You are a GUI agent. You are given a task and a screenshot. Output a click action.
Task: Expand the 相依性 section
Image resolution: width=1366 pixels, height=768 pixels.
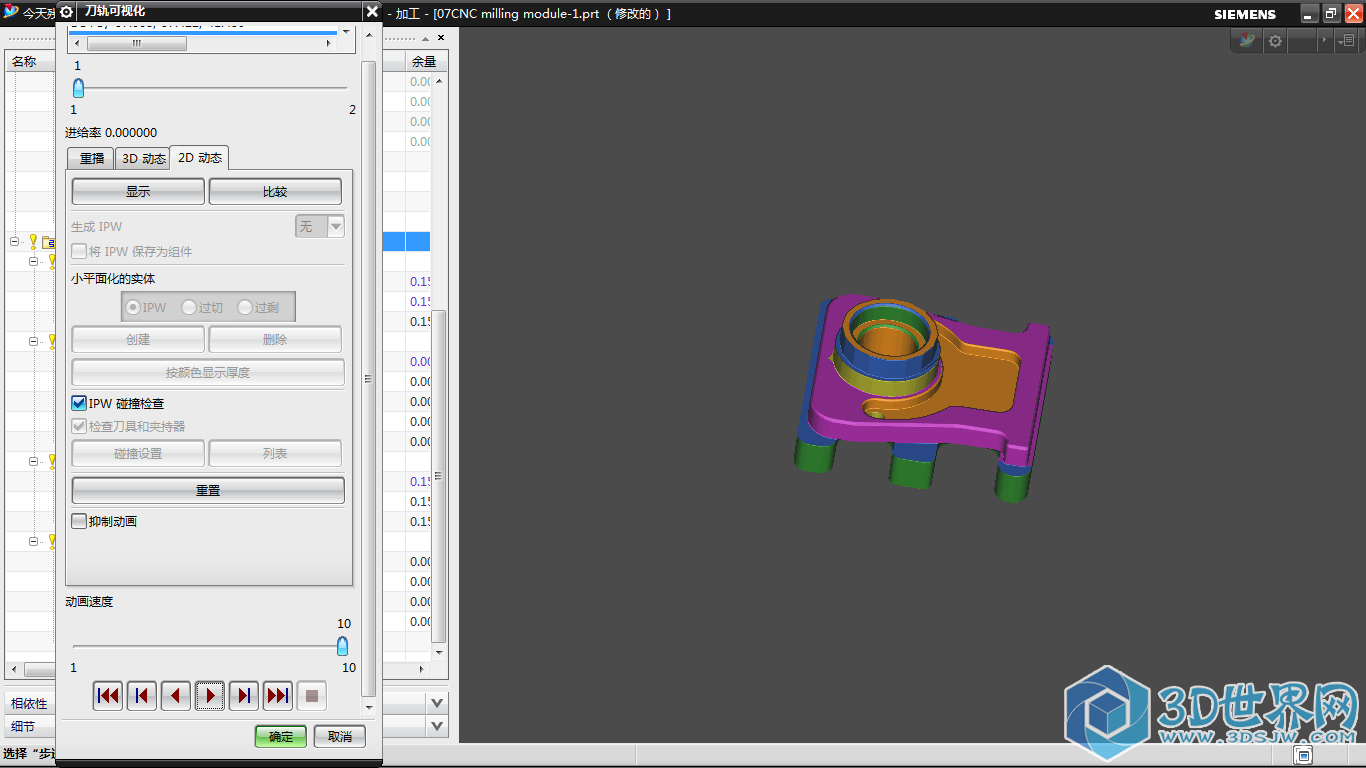(437, 703)
